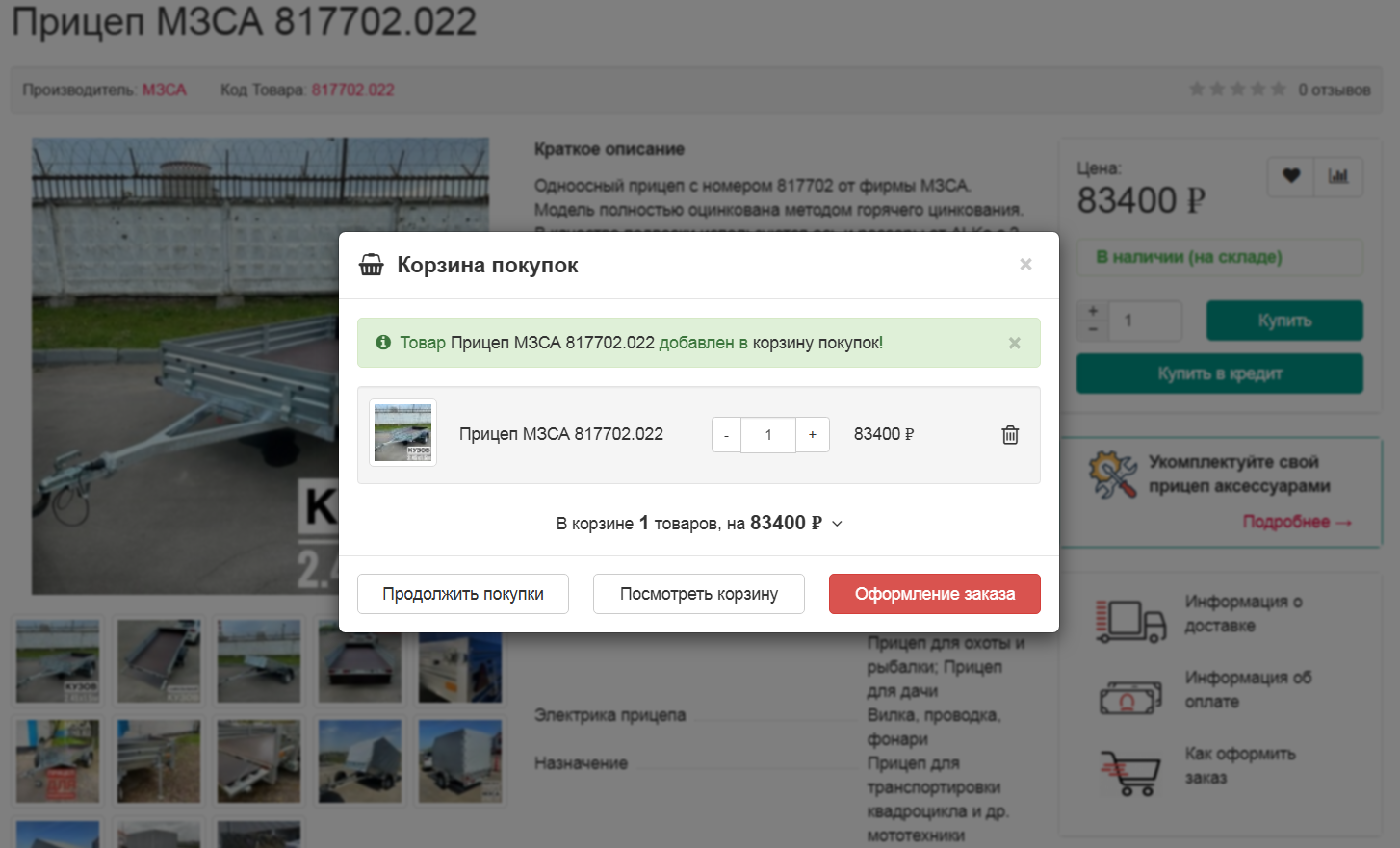
Task: Click Продолжить покупки button
Action: 463,594
